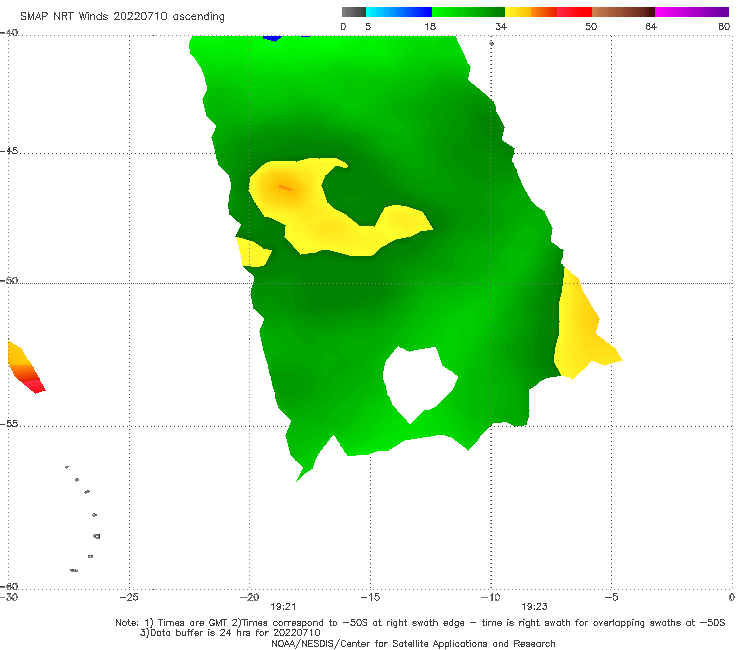
Task: Click latitude label -45
Action: tap(9, 151)
